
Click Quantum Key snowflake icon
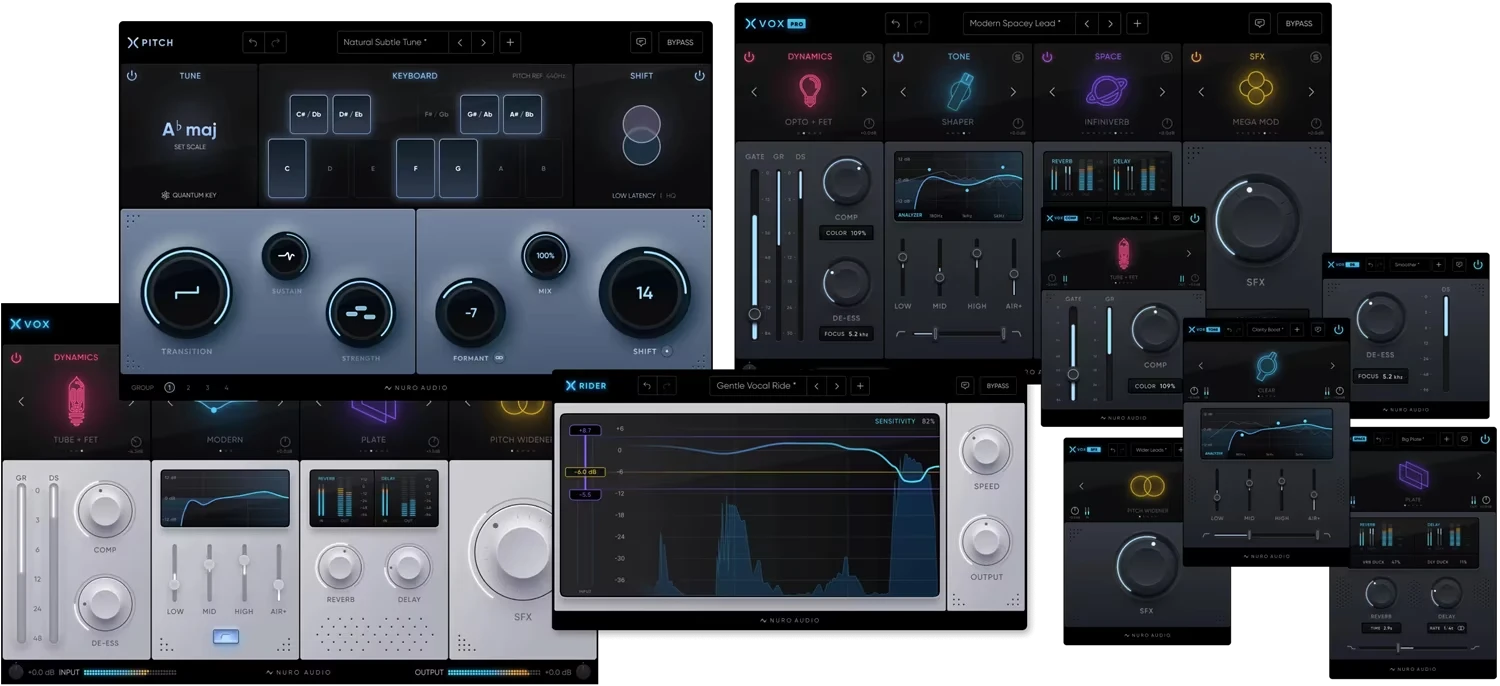[166, 195]
